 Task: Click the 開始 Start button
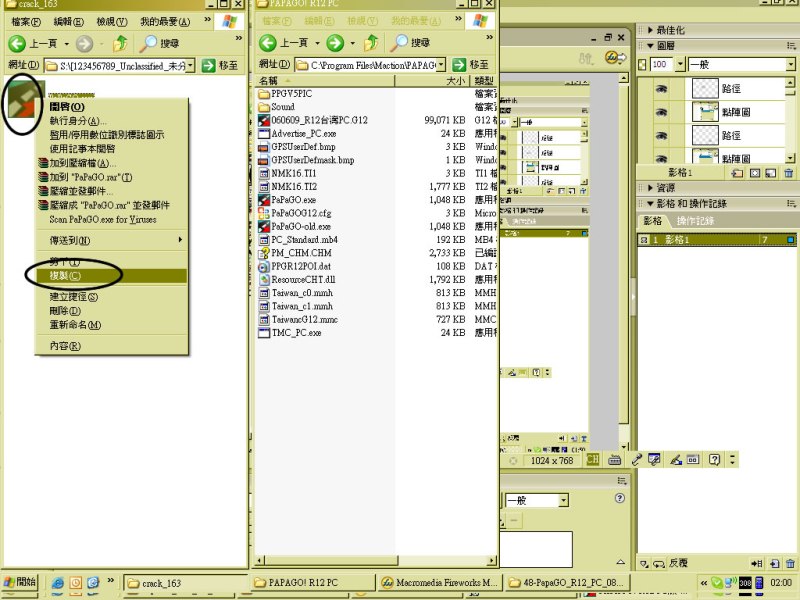pyautogui.click(x=20, y=582)
